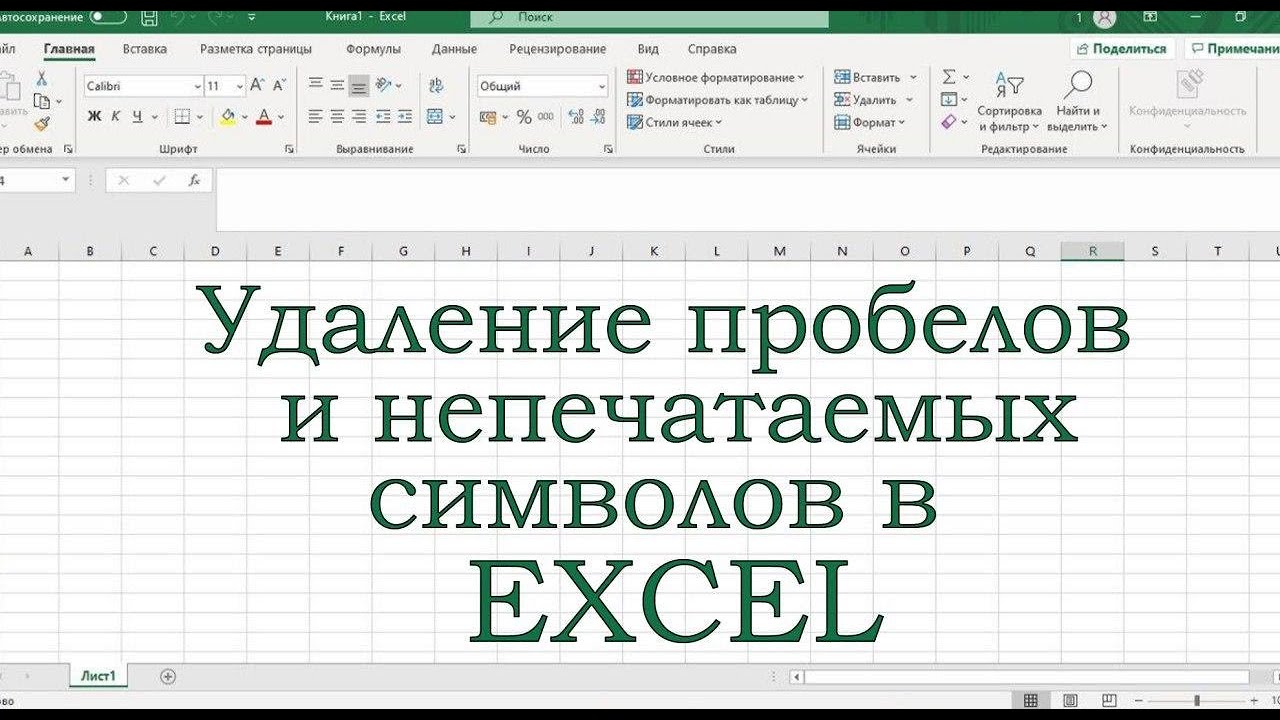1280x720 pixels.
Task: Click the Borders grid icon
Action: pyautogui.click(x=182, y=117)
